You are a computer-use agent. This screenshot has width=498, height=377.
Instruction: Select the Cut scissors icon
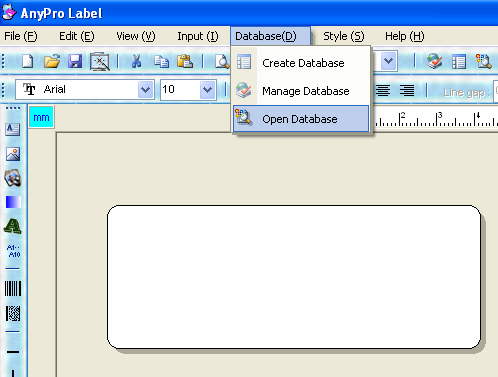pos(136,62)
